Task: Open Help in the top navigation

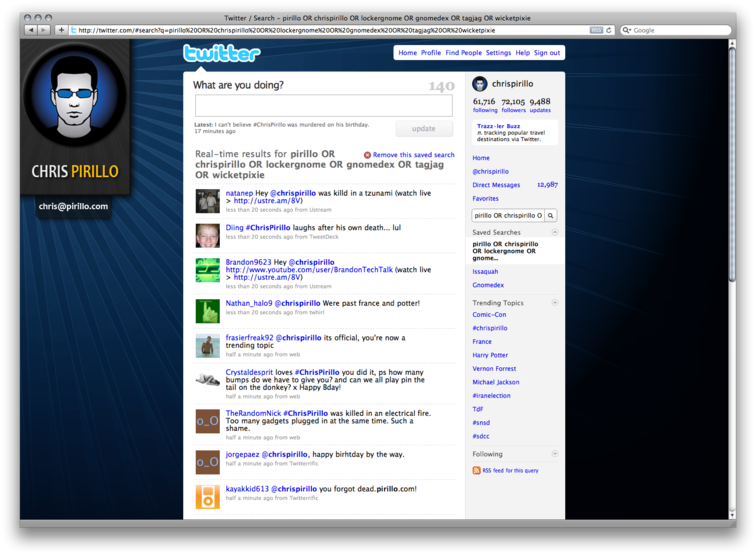Action: (x=522, y=53)
